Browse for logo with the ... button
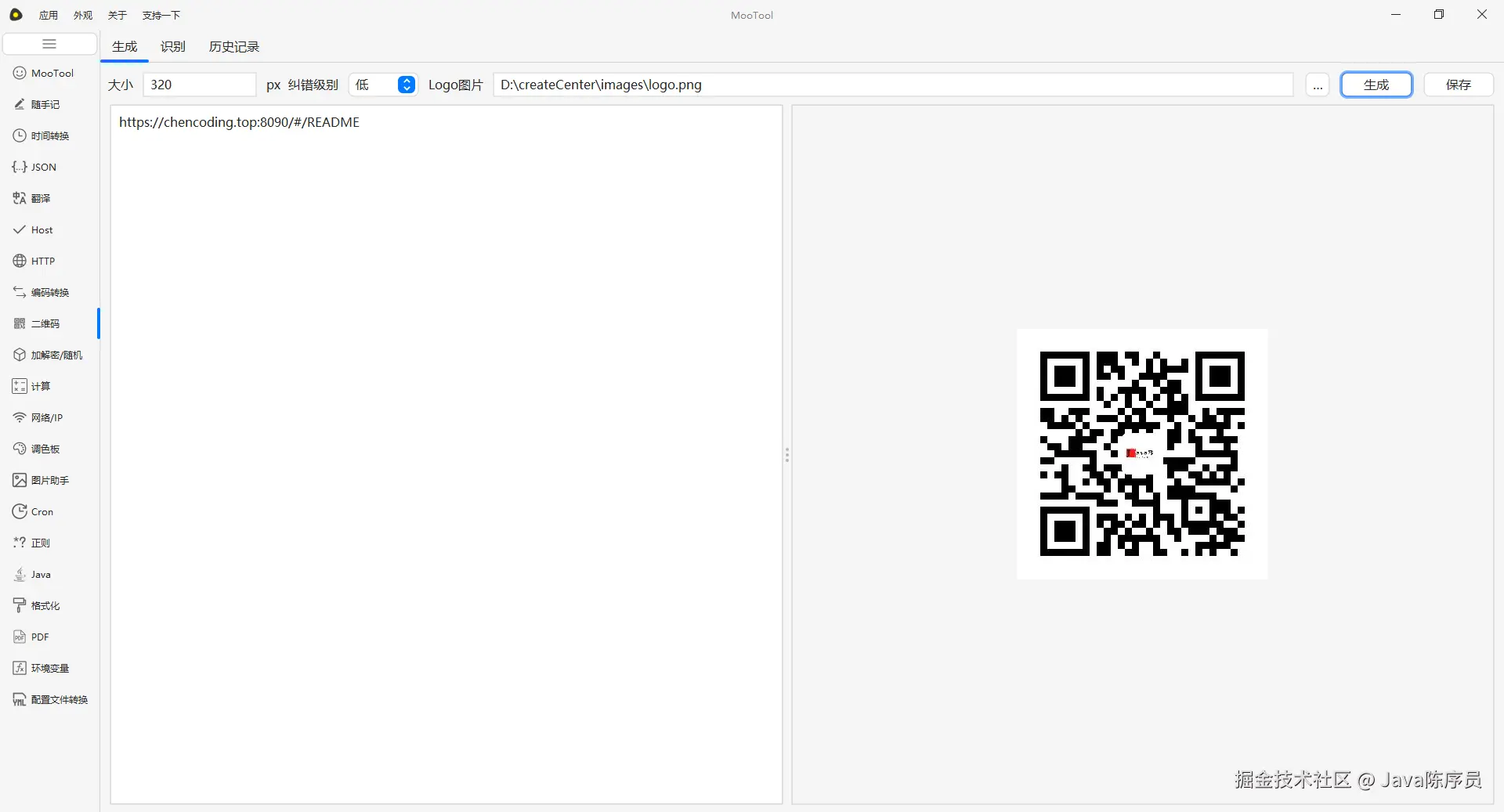The height and width of the screenshot is (812, 1504). [x=1318, y=85]
